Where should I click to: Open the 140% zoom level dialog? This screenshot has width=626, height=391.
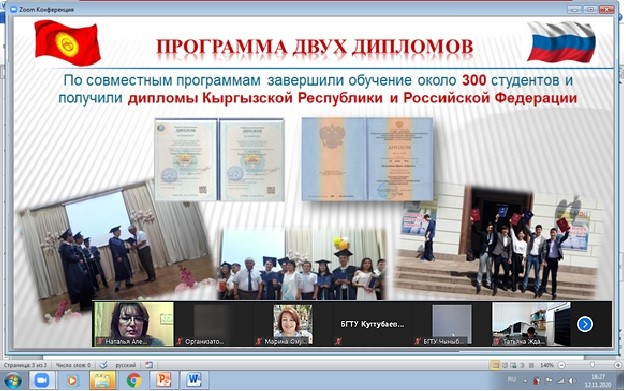click(547, 365)
